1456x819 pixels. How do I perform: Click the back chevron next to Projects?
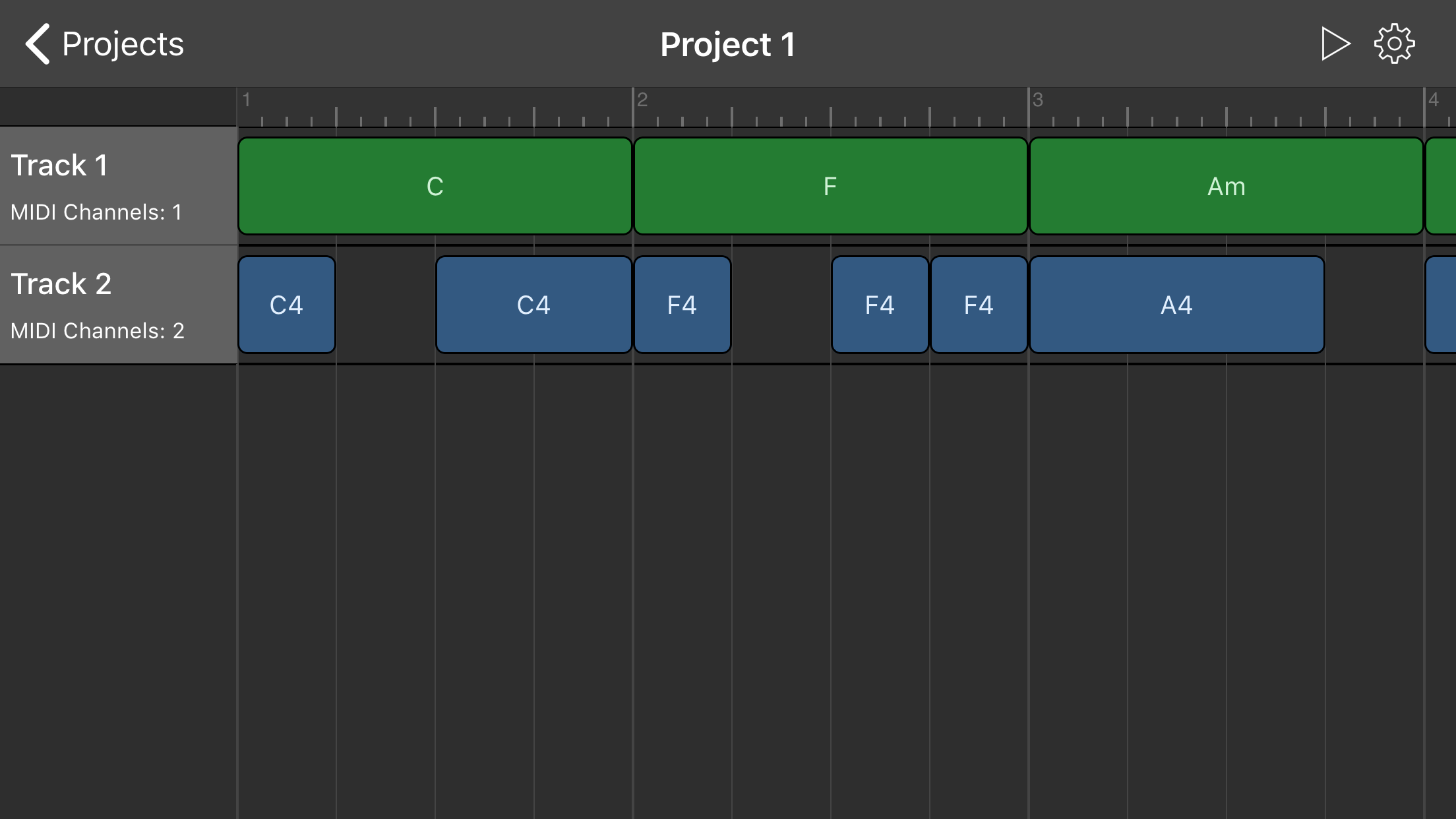pos(36,43)
